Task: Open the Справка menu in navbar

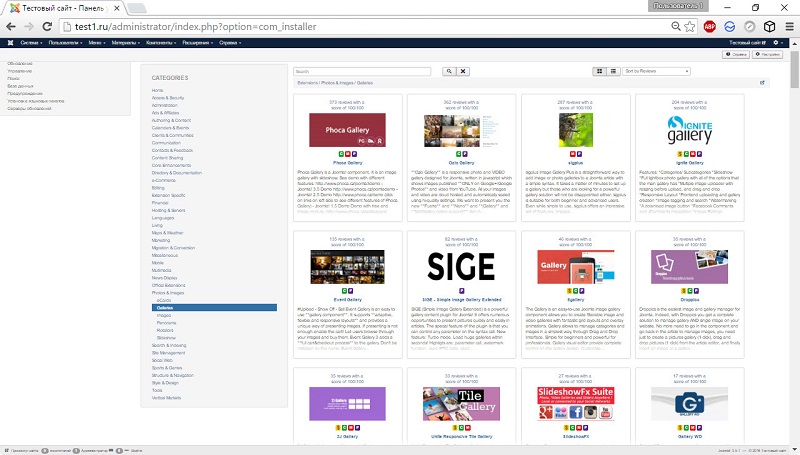Action: (230, 43)
